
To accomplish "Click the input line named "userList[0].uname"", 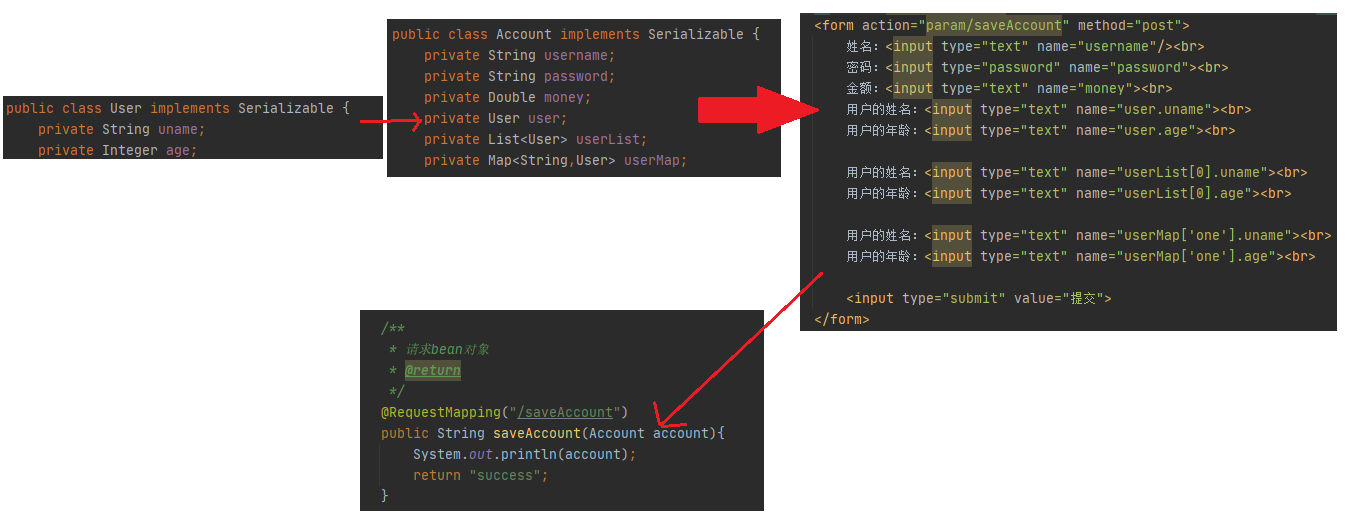I will [1077, 172].
